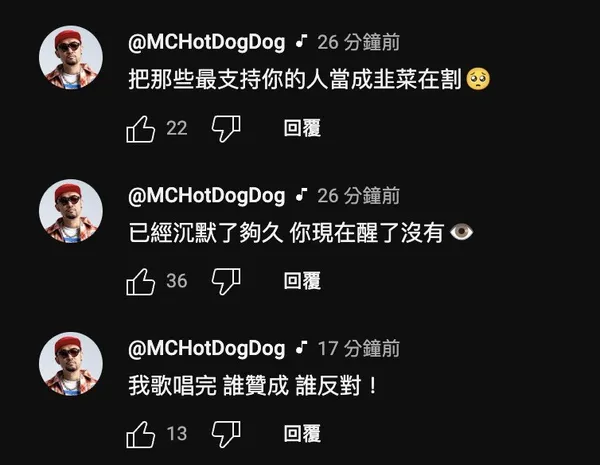Dislike the comment 我歌唱完 誰贊成

[x=226, y=434]
